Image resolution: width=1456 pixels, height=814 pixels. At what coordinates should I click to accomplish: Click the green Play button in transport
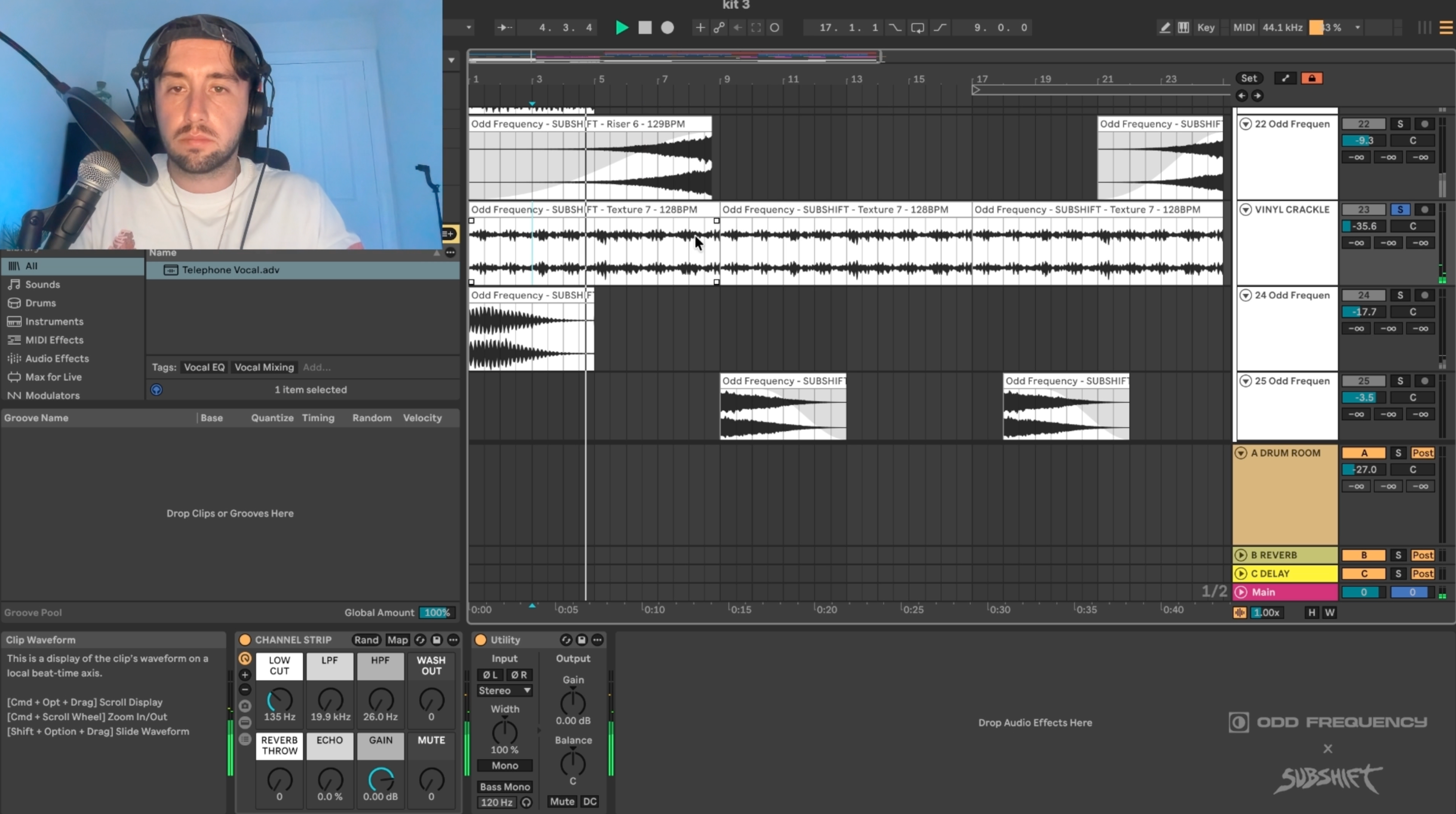point(622,27)
